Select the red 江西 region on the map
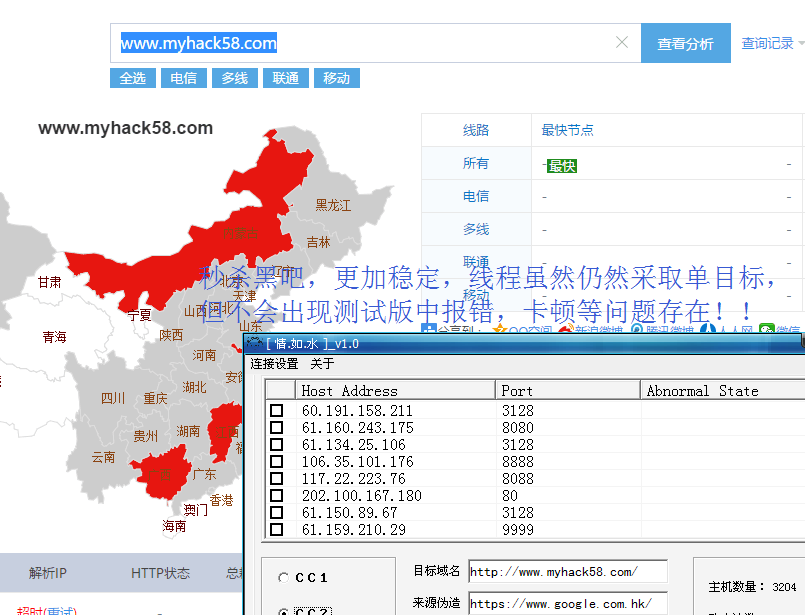Screen dimensions: 805x615 226,432
